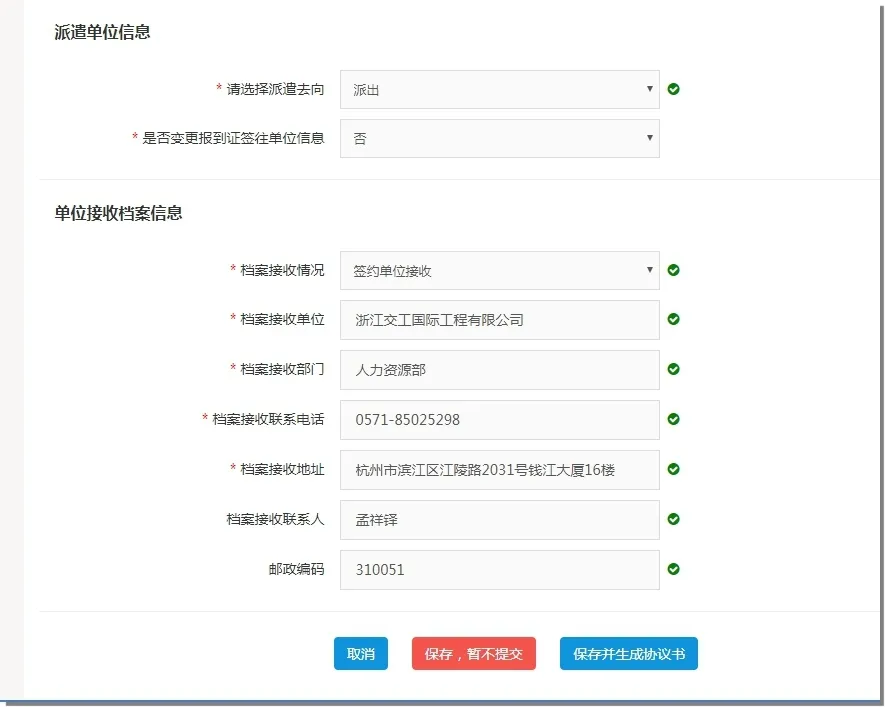Click green checkmark beside 档案接收情况 dropdown
This screenshot has width=885, height=707.
coord(674,270)
